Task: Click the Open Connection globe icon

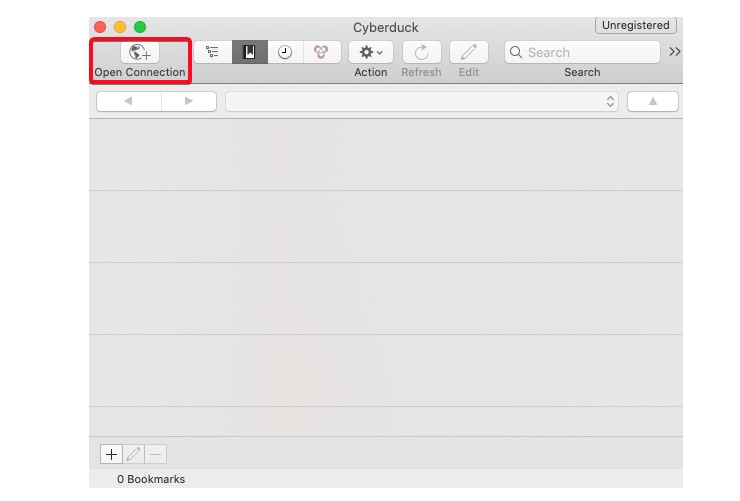Action: click(139, 53)
